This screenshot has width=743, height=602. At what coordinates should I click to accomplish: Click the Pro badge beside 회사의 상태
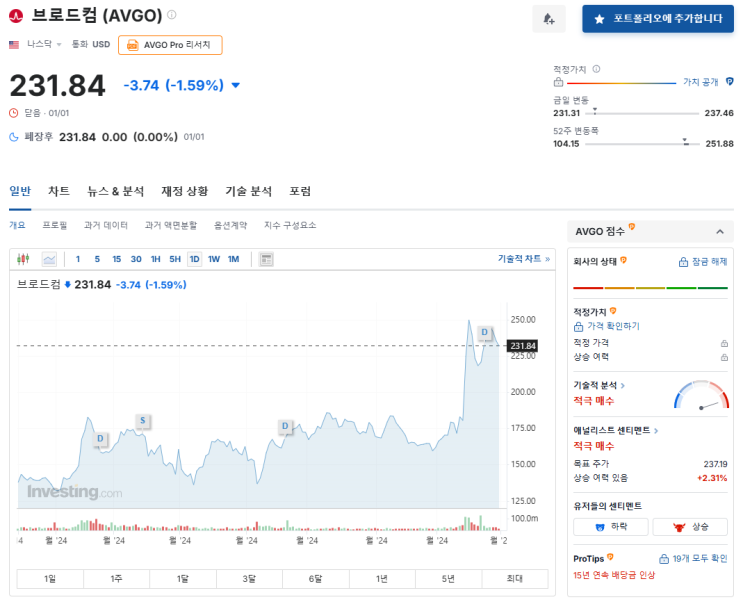(x=624, y=260)
